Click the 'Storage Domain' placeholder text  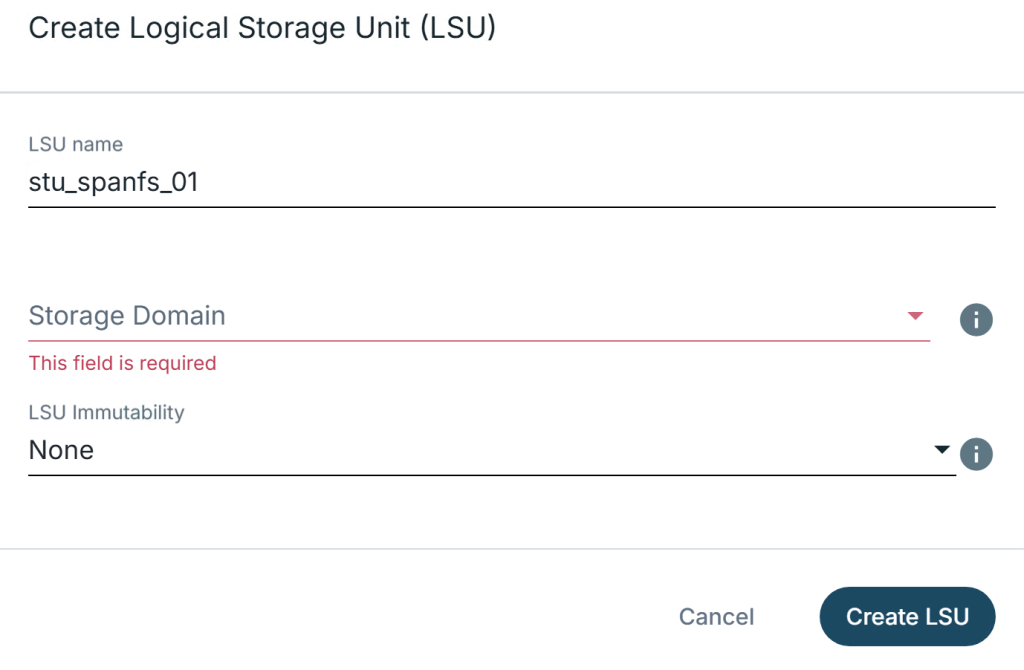point(127,317)
